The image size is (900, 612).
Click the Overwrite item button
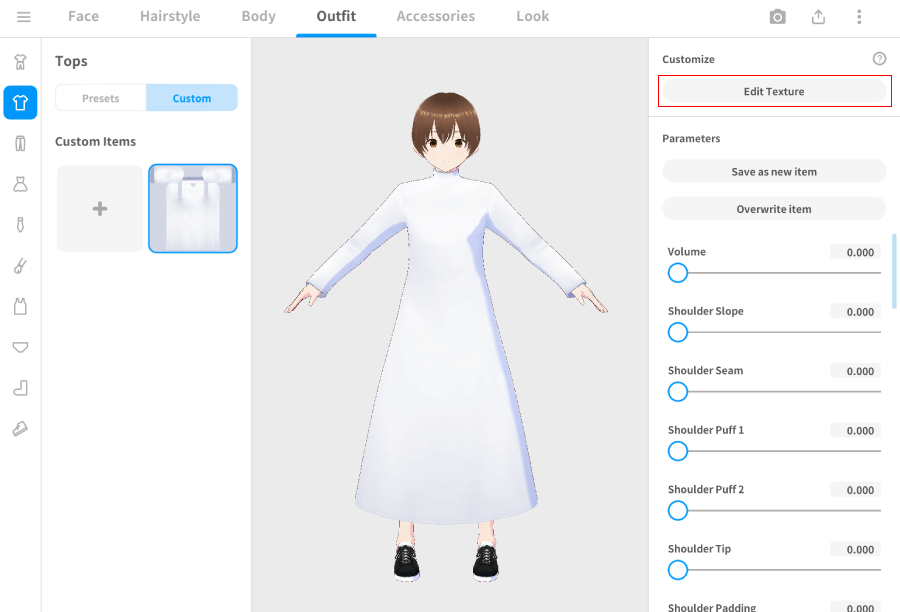(x=774, y=209)
